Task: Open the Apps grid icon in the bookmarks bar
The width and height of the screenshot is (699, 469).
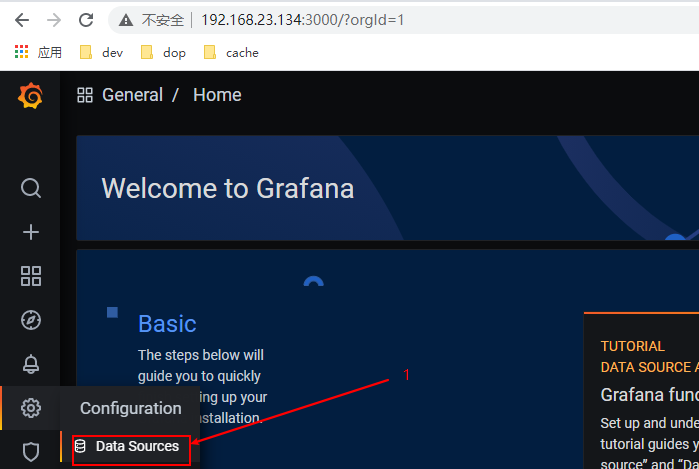Action: 21,52
